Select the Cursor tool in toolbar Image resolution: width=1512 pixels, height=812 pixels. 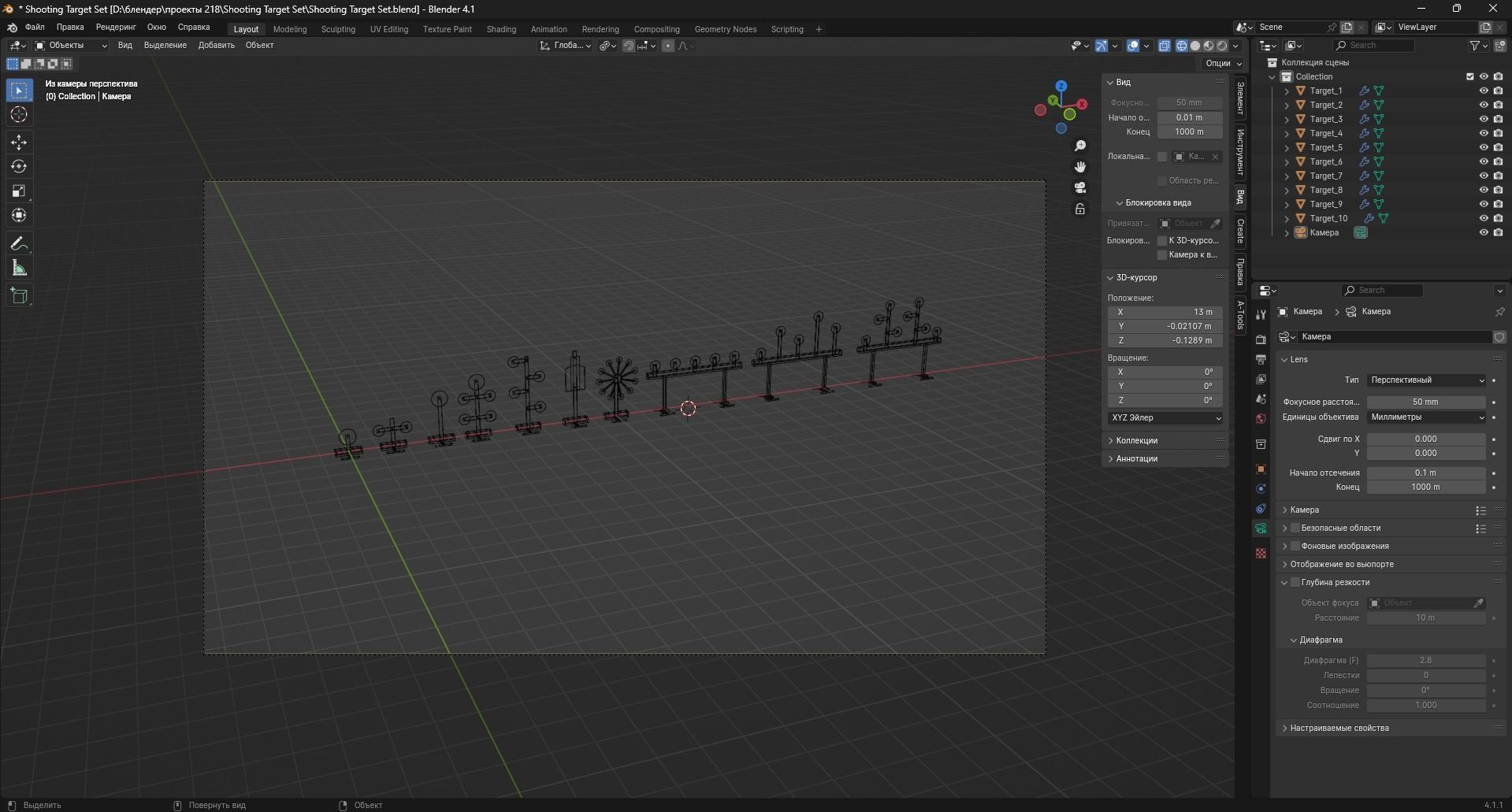click(x=19, y=115)
